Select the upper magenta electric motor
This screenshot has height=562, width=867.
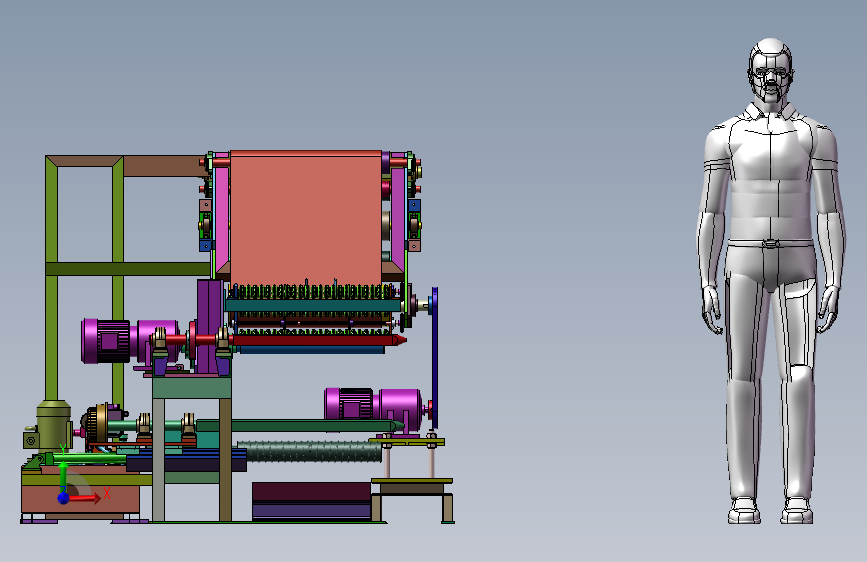tap(128, 341)
